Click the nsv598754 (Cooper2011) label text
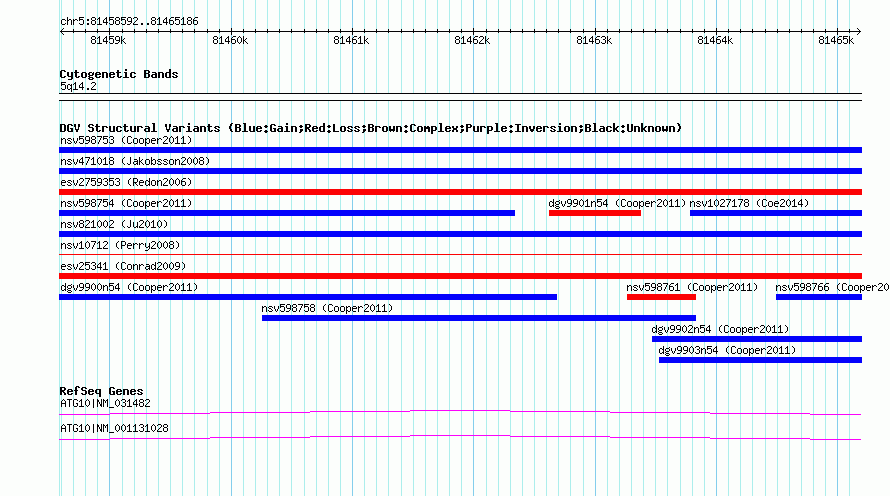 (x=126, y=203)
